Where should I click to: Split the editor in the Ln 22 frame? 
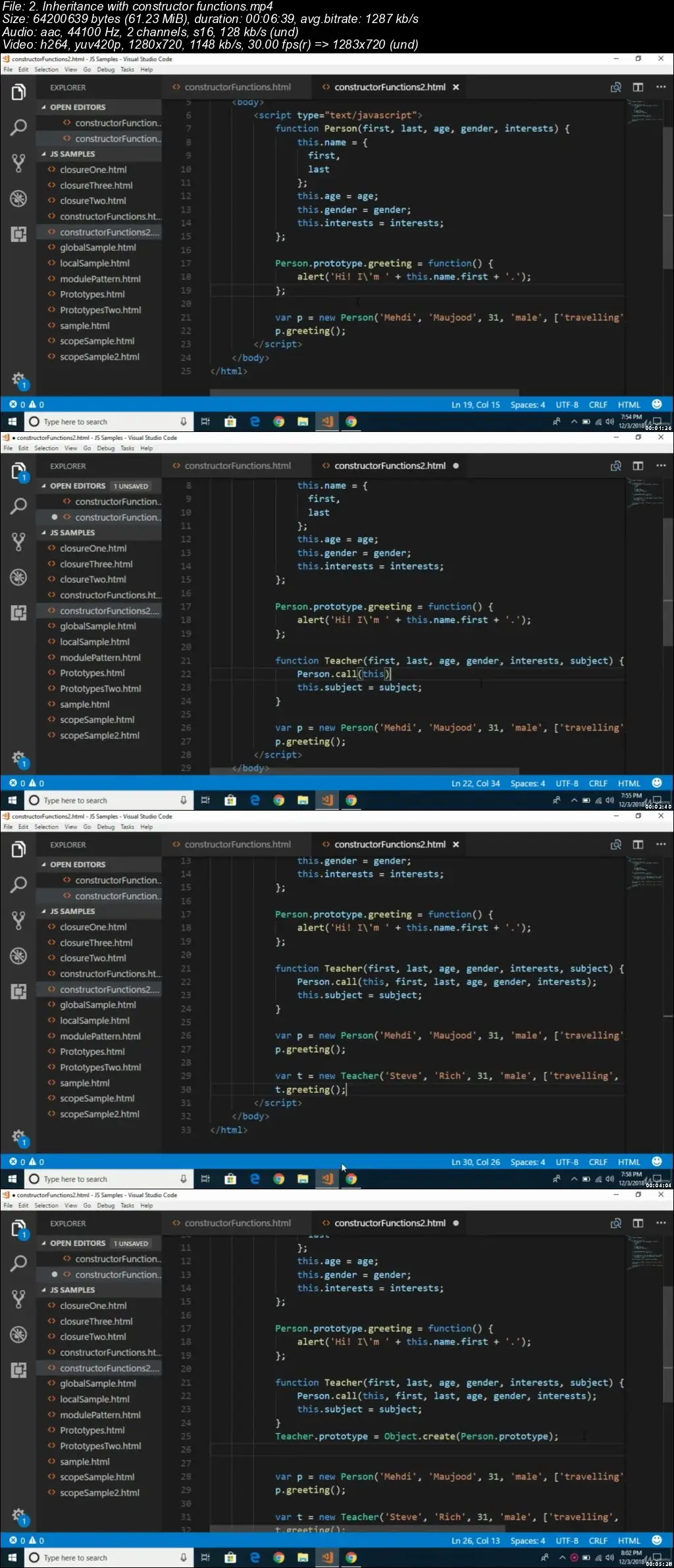coord(638,466)
